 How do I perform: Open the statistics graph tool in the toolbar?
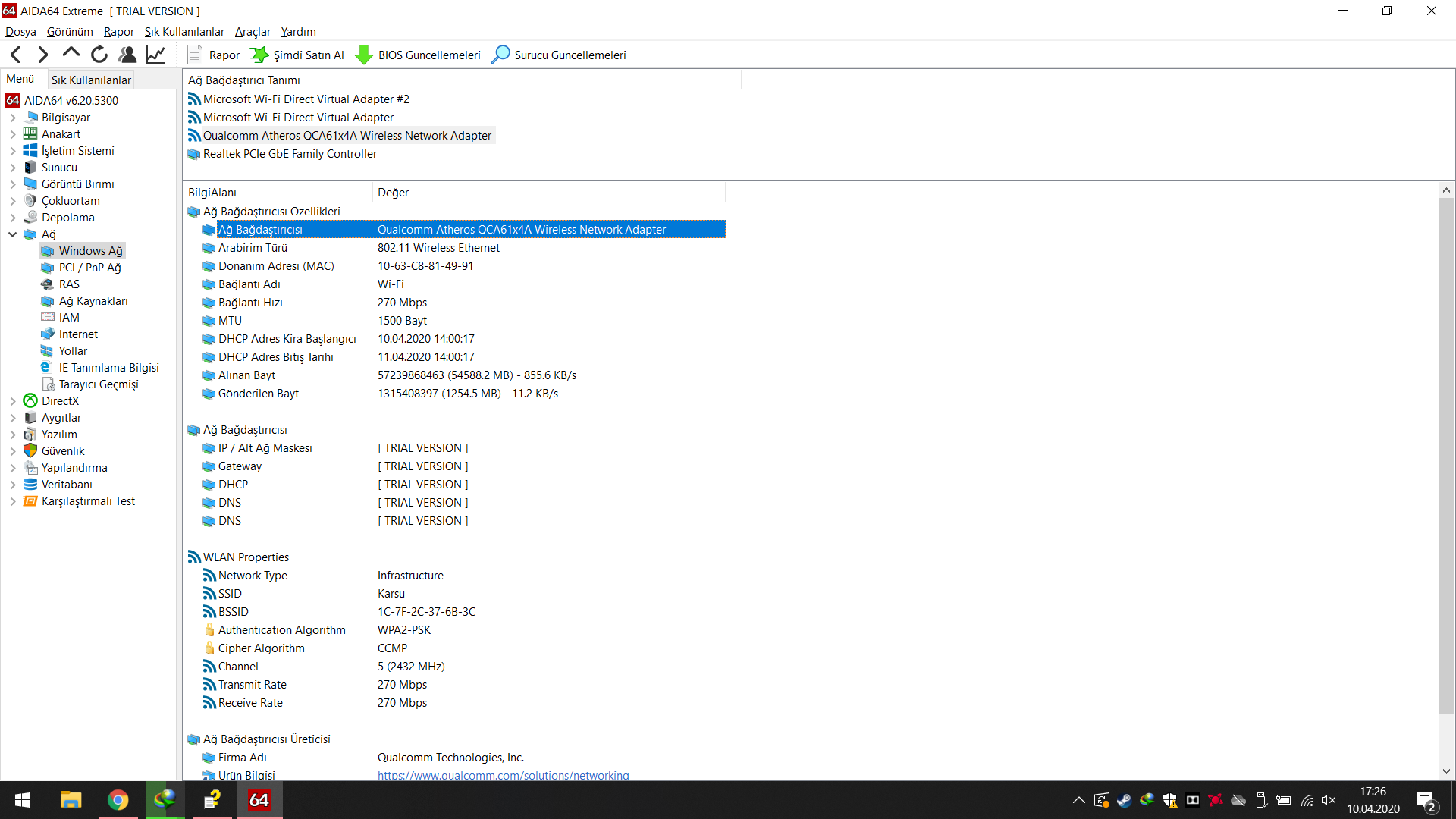pos(155,54)
